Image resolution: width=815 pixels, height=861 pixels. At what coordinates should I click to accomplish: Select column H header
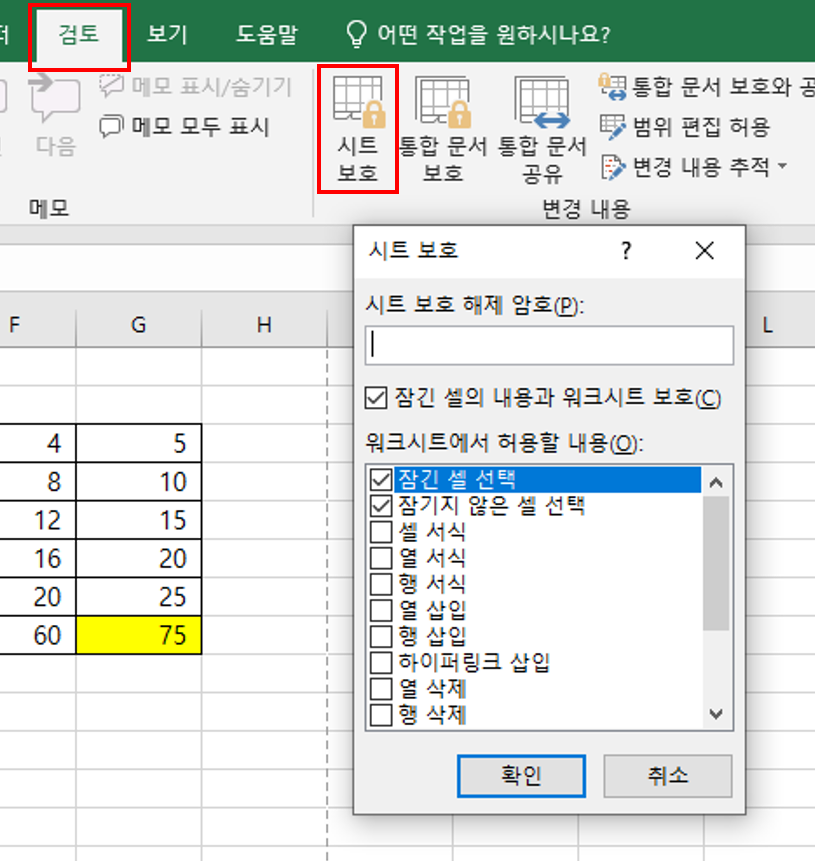[264, 325]
